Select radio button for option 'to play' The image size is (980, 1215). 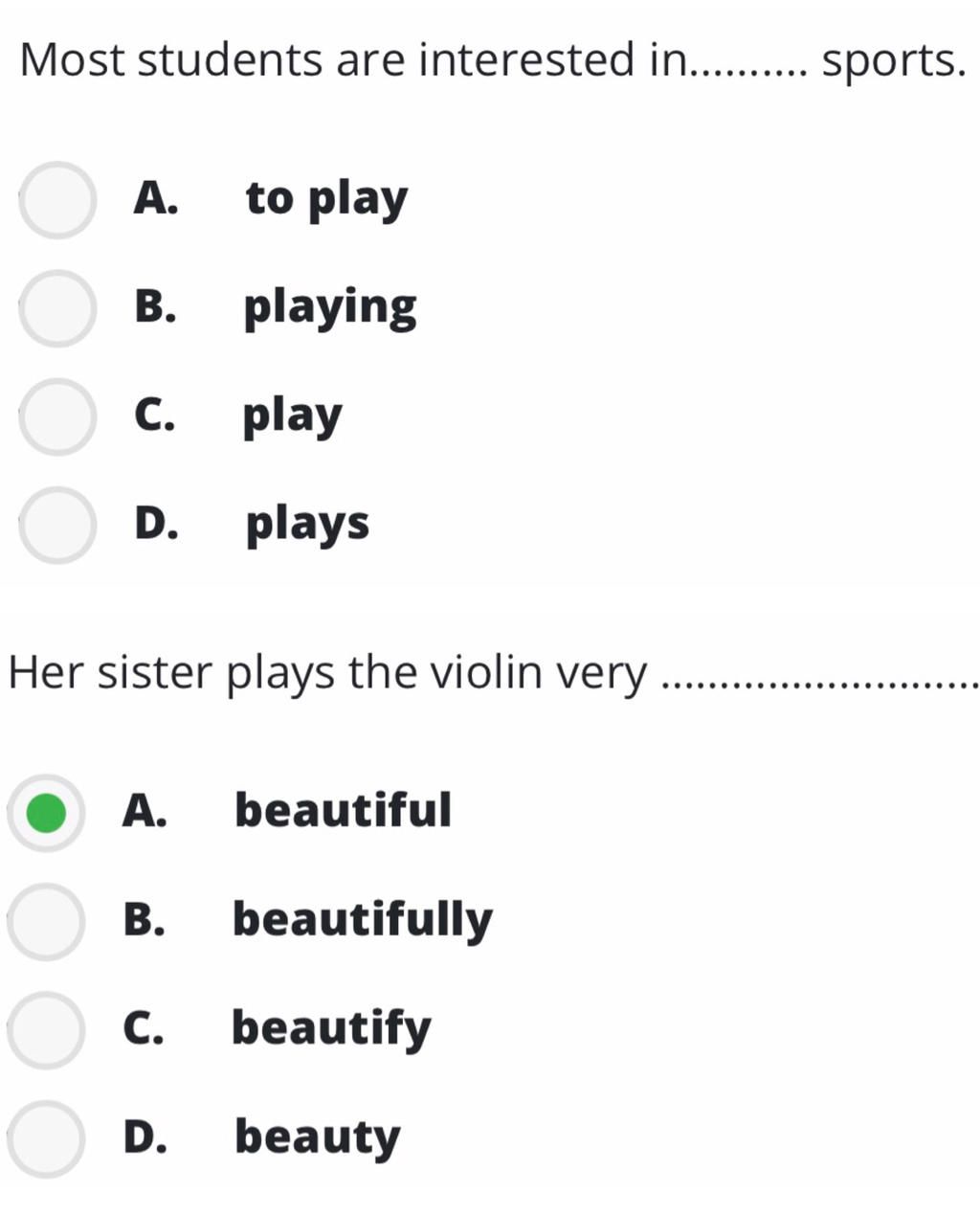tap(57, 199)
